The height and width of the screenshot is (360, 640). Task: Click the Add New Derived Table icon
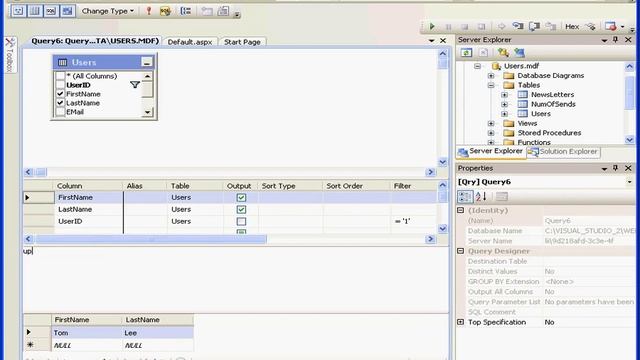coord(223,11)
